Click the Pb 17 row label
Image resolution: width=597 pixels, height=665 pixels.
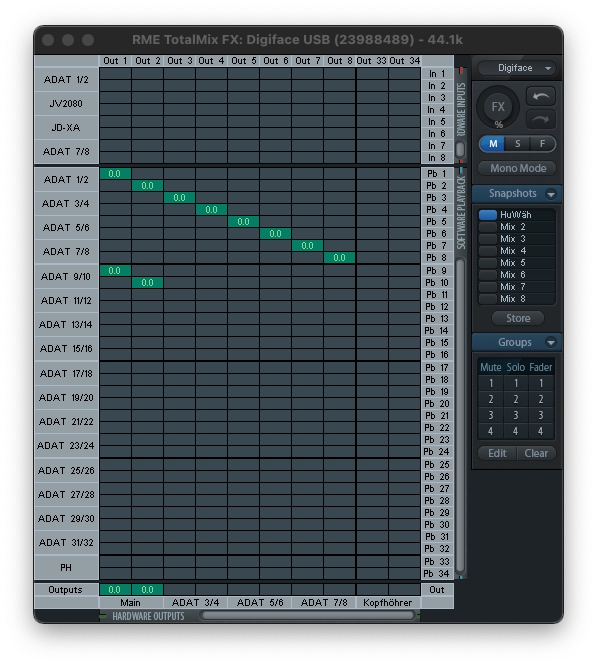tap(437, 368)
